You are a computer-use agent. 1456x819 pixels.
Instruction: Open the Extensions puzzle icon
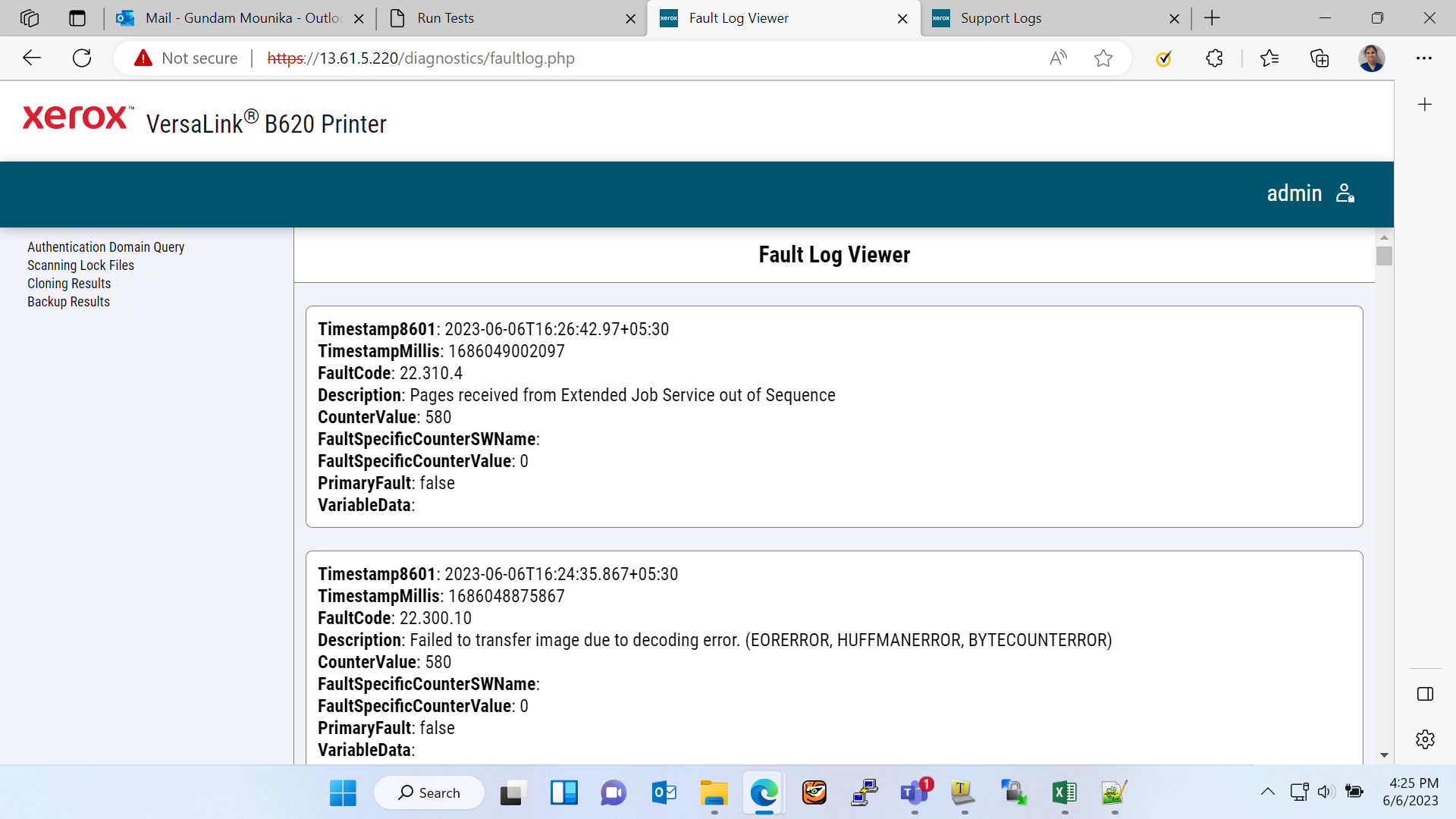pos(1214,58)
